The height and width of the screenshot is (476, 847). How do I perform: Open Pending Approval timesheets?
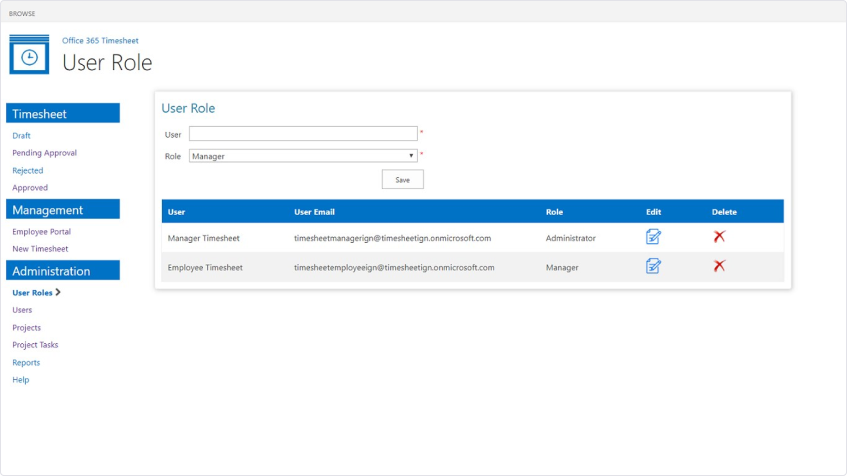pos(44,153)
